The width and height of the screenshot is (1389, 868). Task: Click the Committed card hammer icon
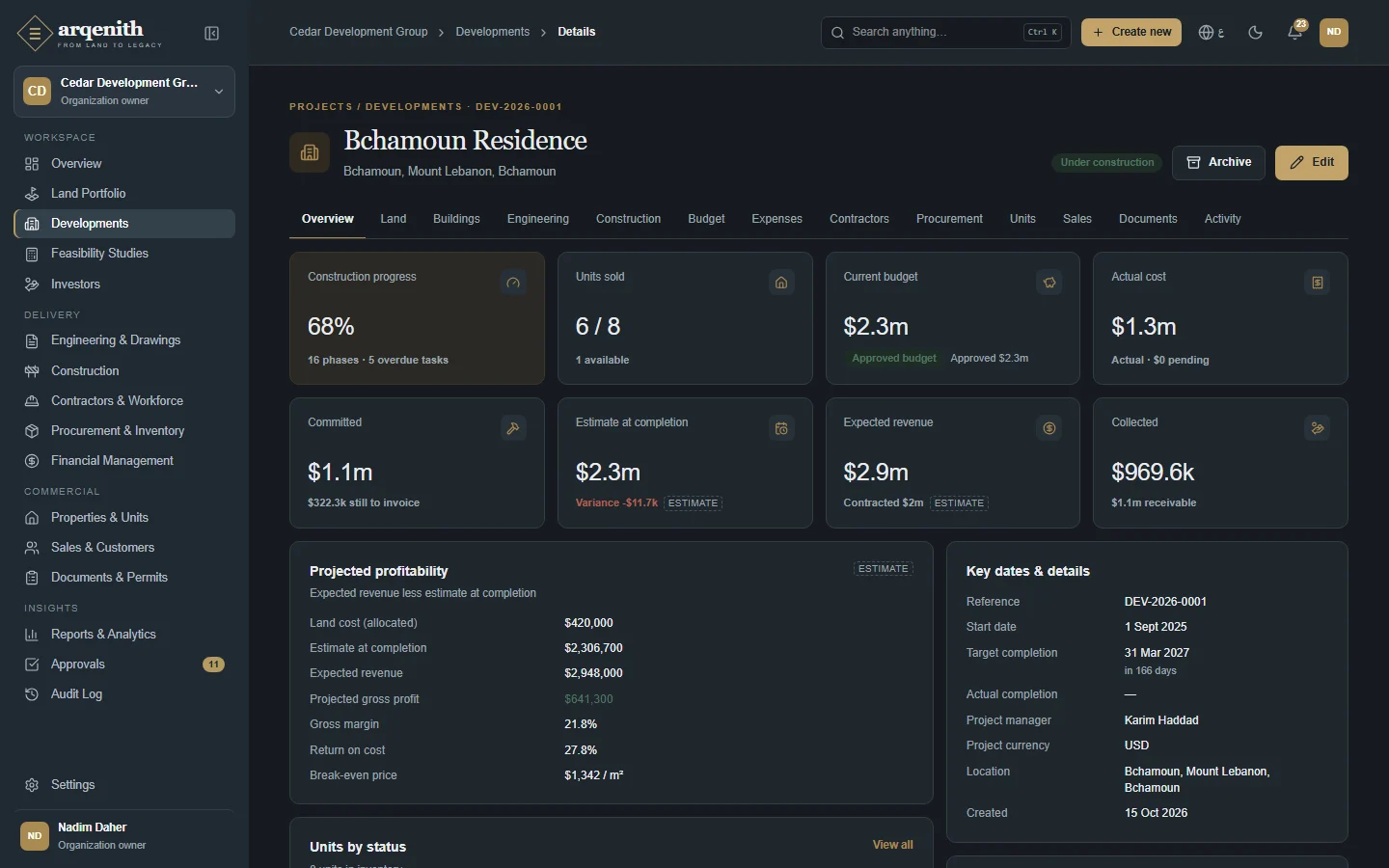pos(513,428)
